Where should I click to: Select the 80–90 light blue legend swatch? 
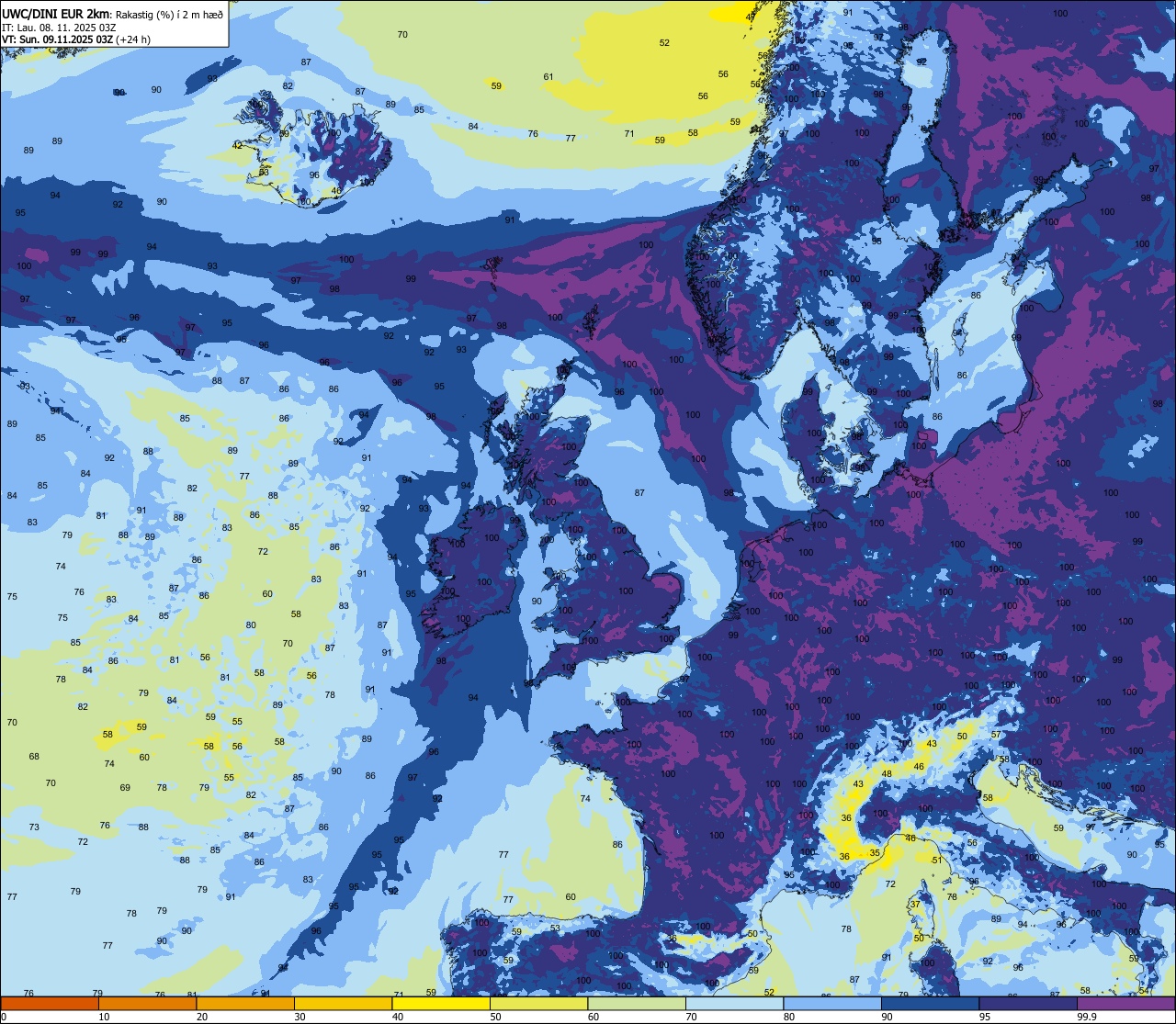[832, 1003]
